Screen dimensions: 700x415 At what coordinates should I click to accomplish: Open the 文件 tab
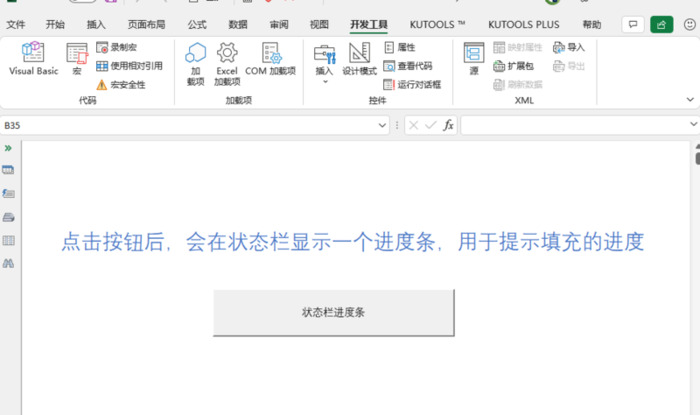coord(16,25)
